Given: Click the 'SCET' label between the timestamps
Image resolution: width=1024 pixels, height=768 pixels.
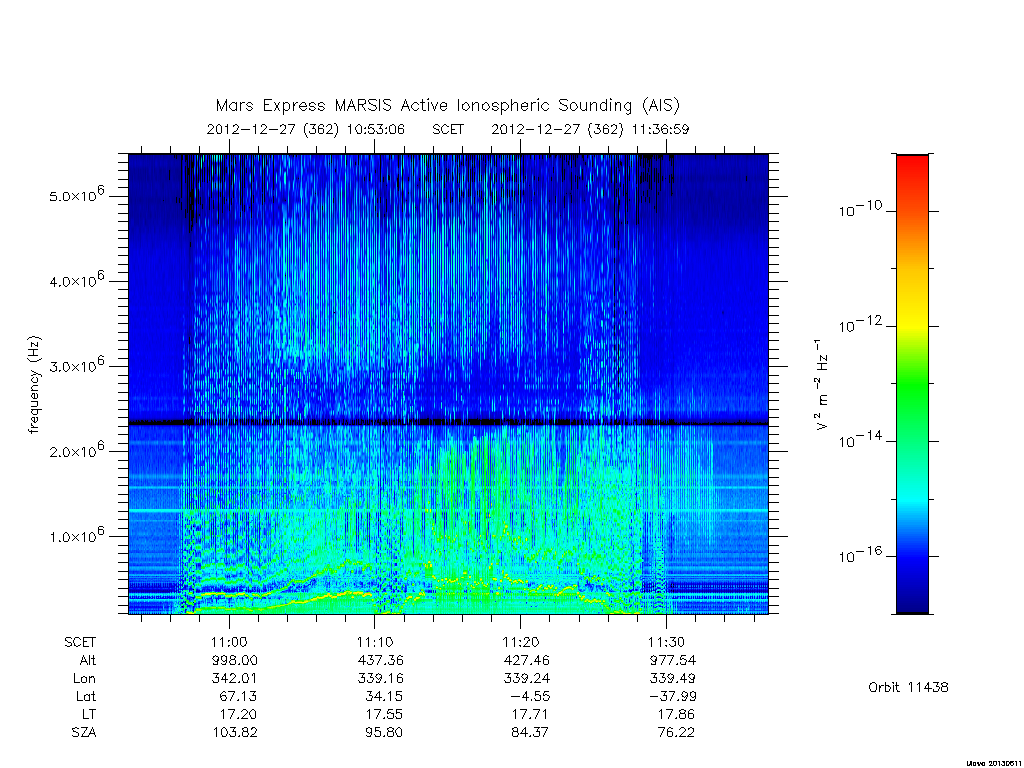Looking at the screenshot, I should (448, 129).
